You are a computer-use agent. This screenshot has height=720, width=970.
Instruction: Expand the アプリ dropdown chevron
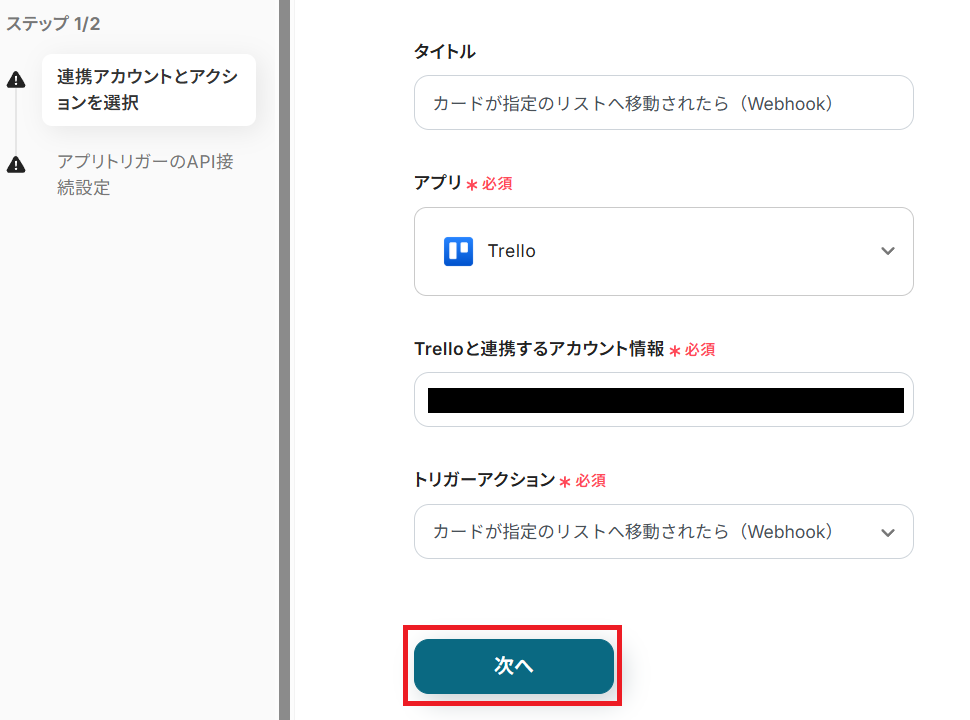(x=887, y=251)
